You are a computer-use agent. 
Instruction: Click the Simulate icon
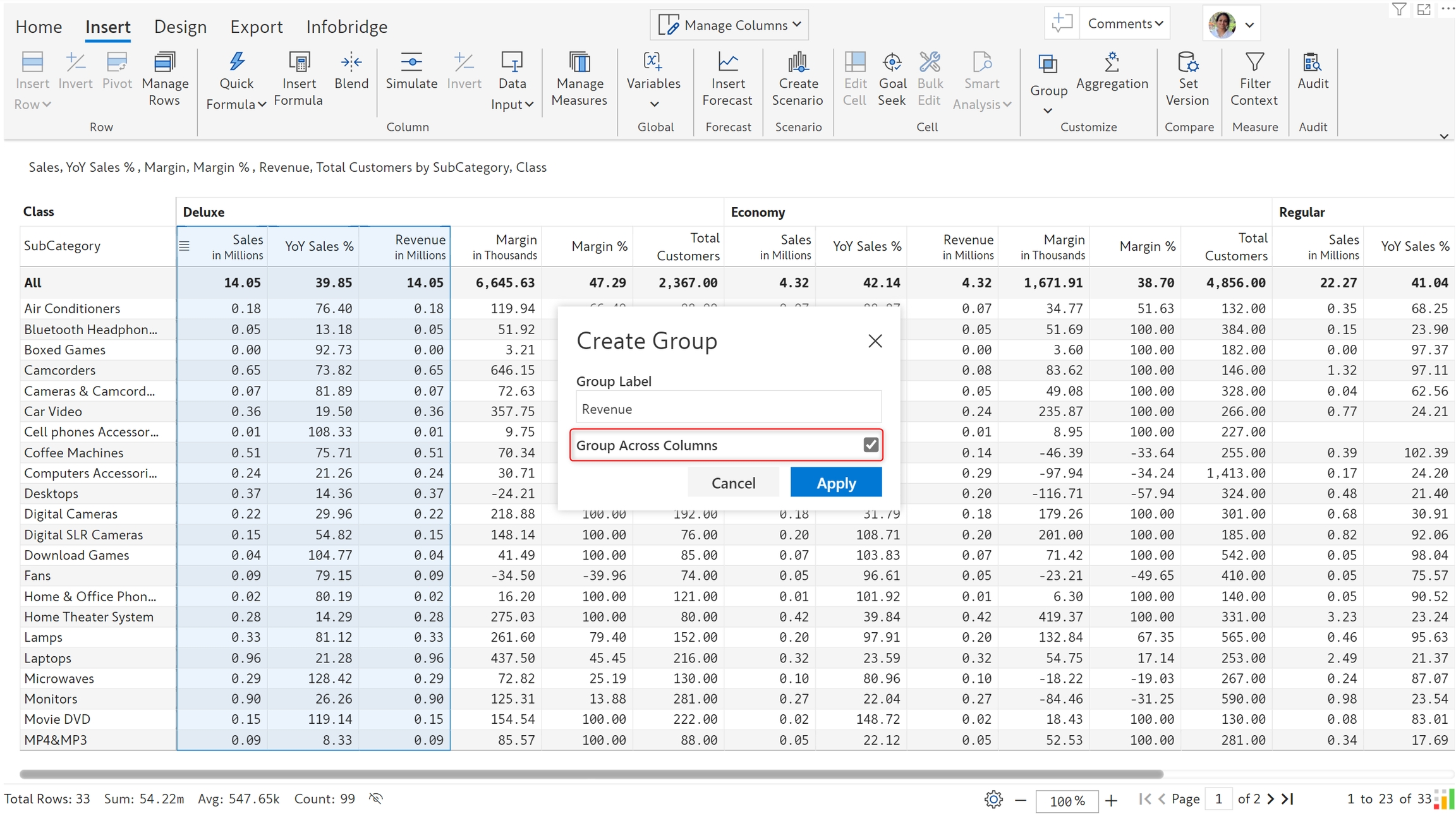[411, 62]
